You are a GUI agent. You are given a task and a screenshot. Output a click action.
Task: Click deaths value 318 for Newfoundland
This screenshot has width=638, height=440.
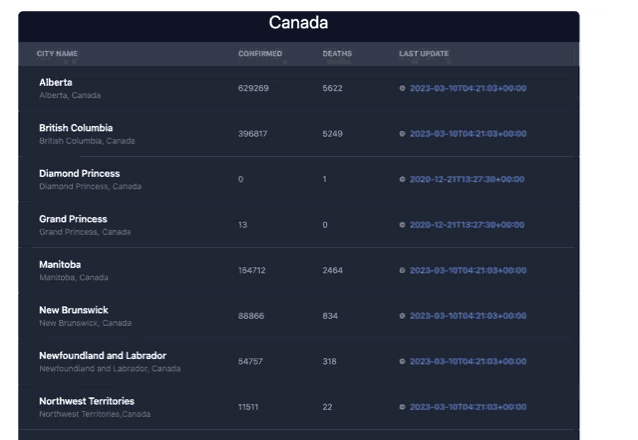tap(330, 362)
